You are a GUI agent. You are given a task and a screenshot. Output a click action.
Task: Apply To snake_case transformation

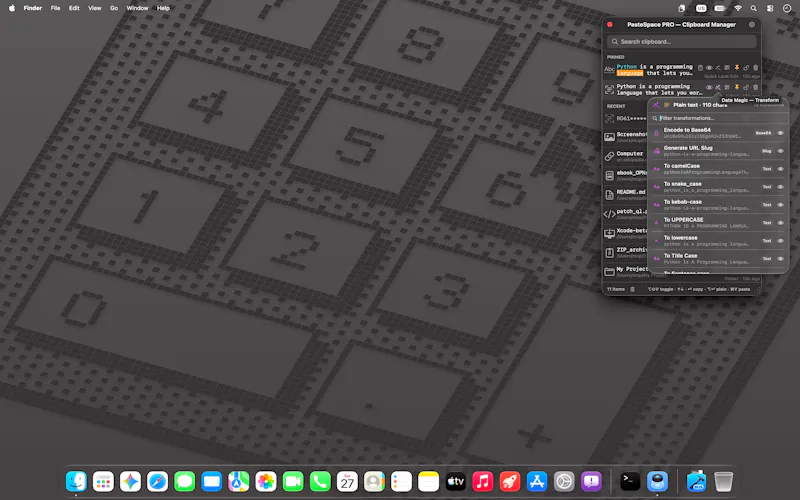(718, 187)
